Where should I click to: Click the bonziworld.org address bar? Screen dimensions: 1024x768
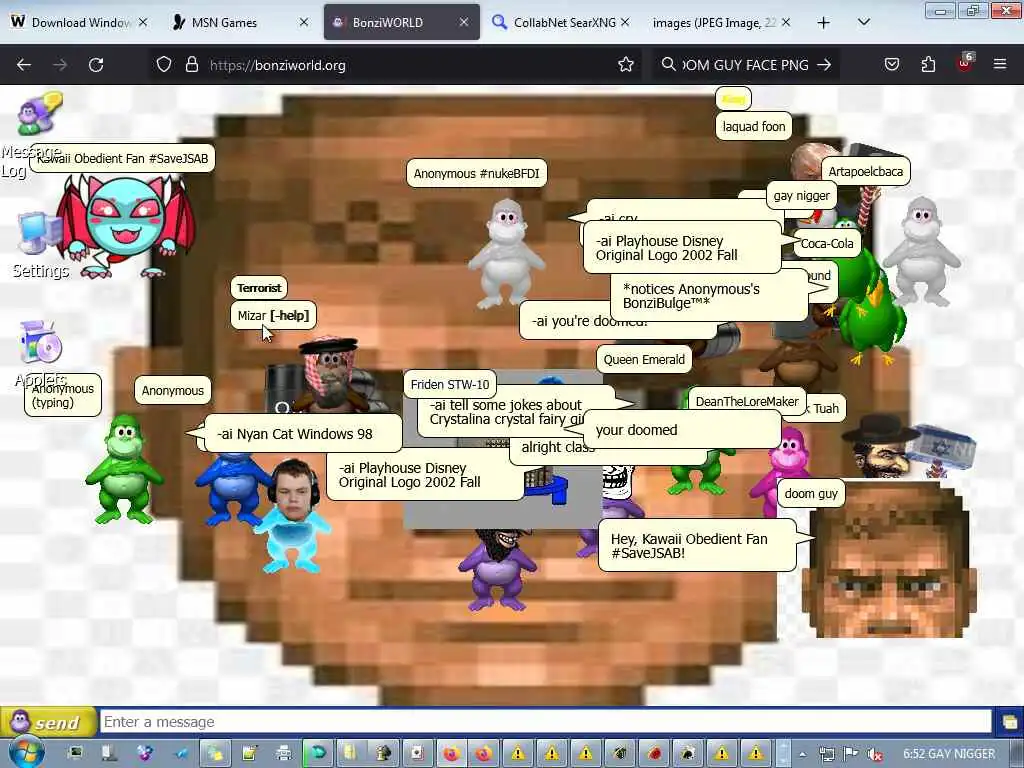coord(394,65)
